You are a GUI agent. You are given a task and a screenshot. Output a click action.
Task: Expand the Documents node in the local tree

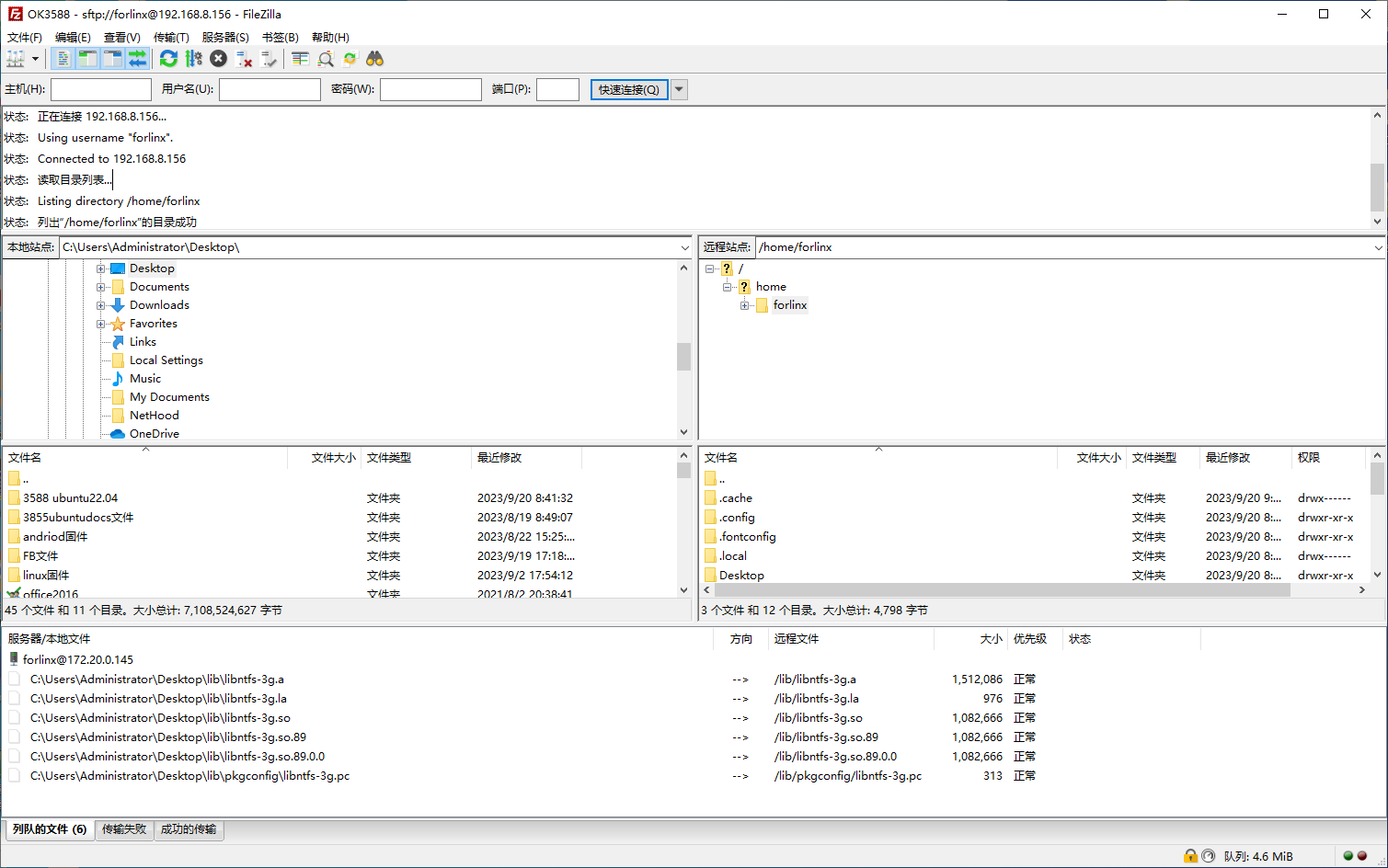101,287
